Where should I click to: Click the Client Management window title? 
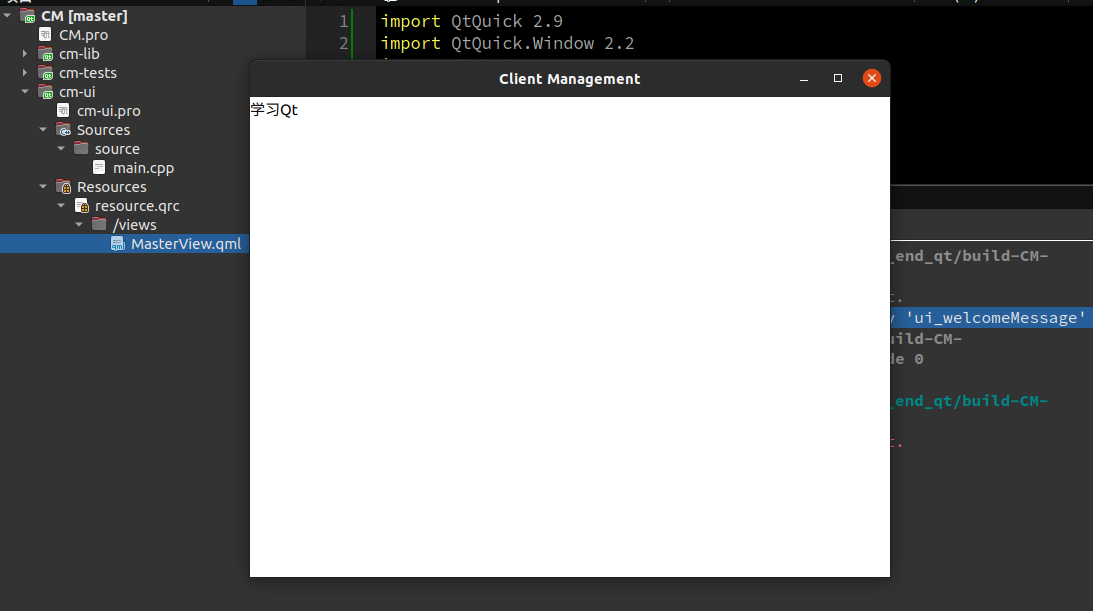(570, 79)
